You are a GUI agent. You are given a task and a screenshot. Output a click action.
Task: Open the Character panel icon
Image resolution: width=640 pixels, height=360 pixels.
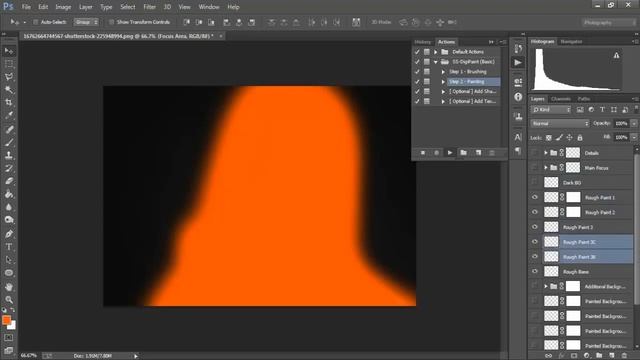pyautogui.click(x=518, y=137)
